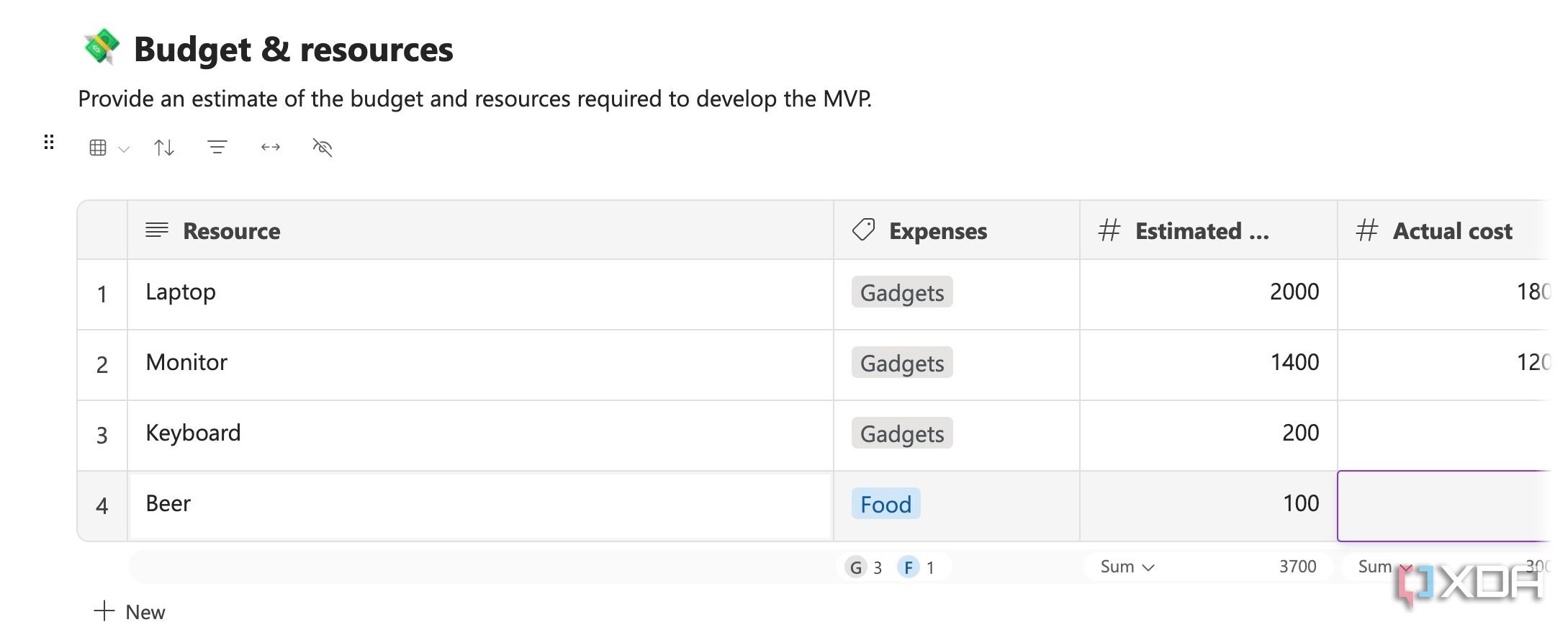Open Sum dropdown under Actual cost column
The image size is (1568, 635).
pos(1381,567)
